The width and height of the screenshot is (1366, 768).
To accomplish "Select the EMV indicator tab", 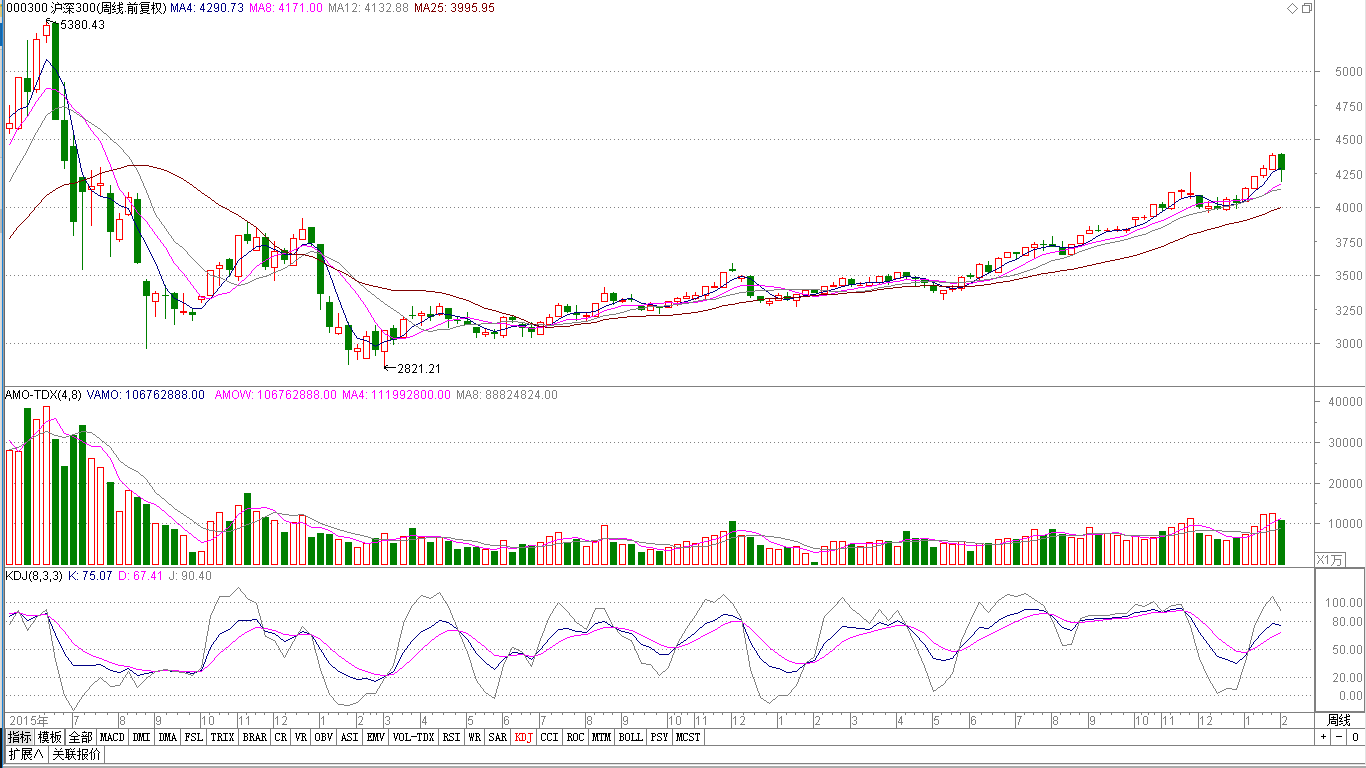I will (x=375, y=737).
